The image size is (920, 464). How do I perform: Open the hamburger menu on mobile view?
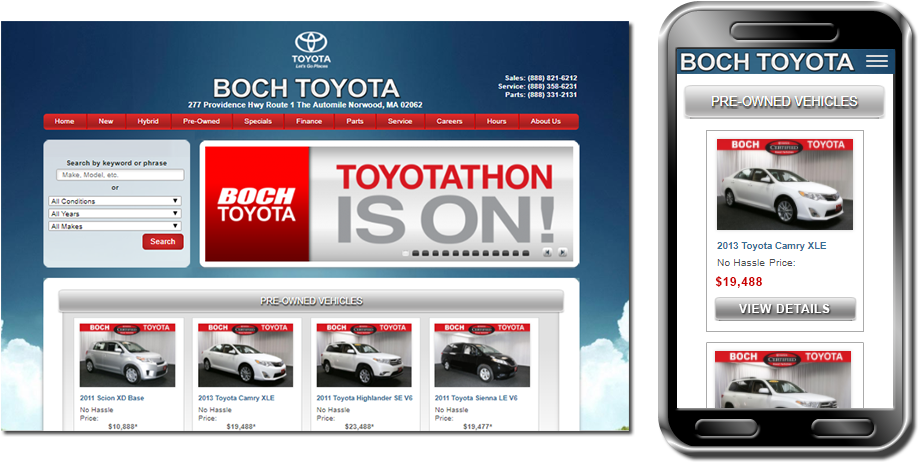coord(877,61)
